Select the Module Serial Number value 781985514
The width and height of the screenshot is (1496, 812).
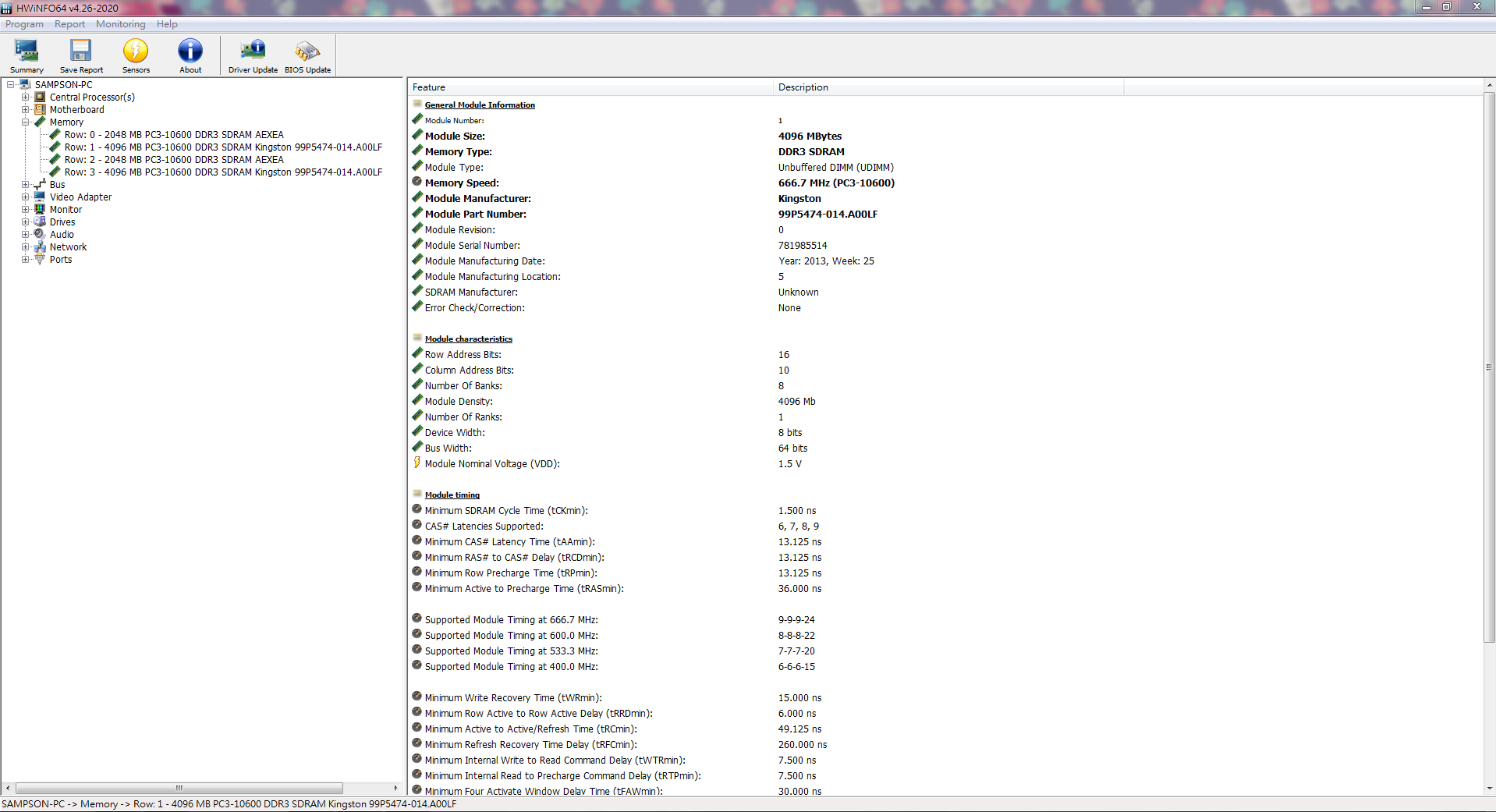(802, 245)
